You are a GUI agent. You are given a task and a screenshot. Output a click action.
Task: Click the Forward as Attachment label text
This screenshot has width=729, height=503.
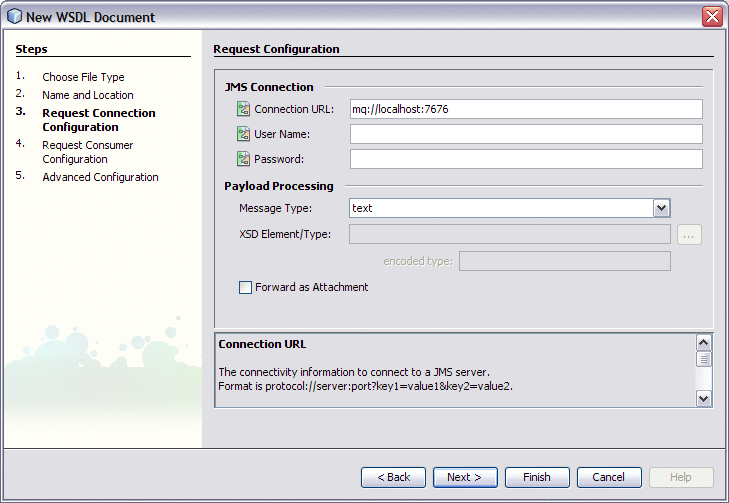(x=311, y=287)
